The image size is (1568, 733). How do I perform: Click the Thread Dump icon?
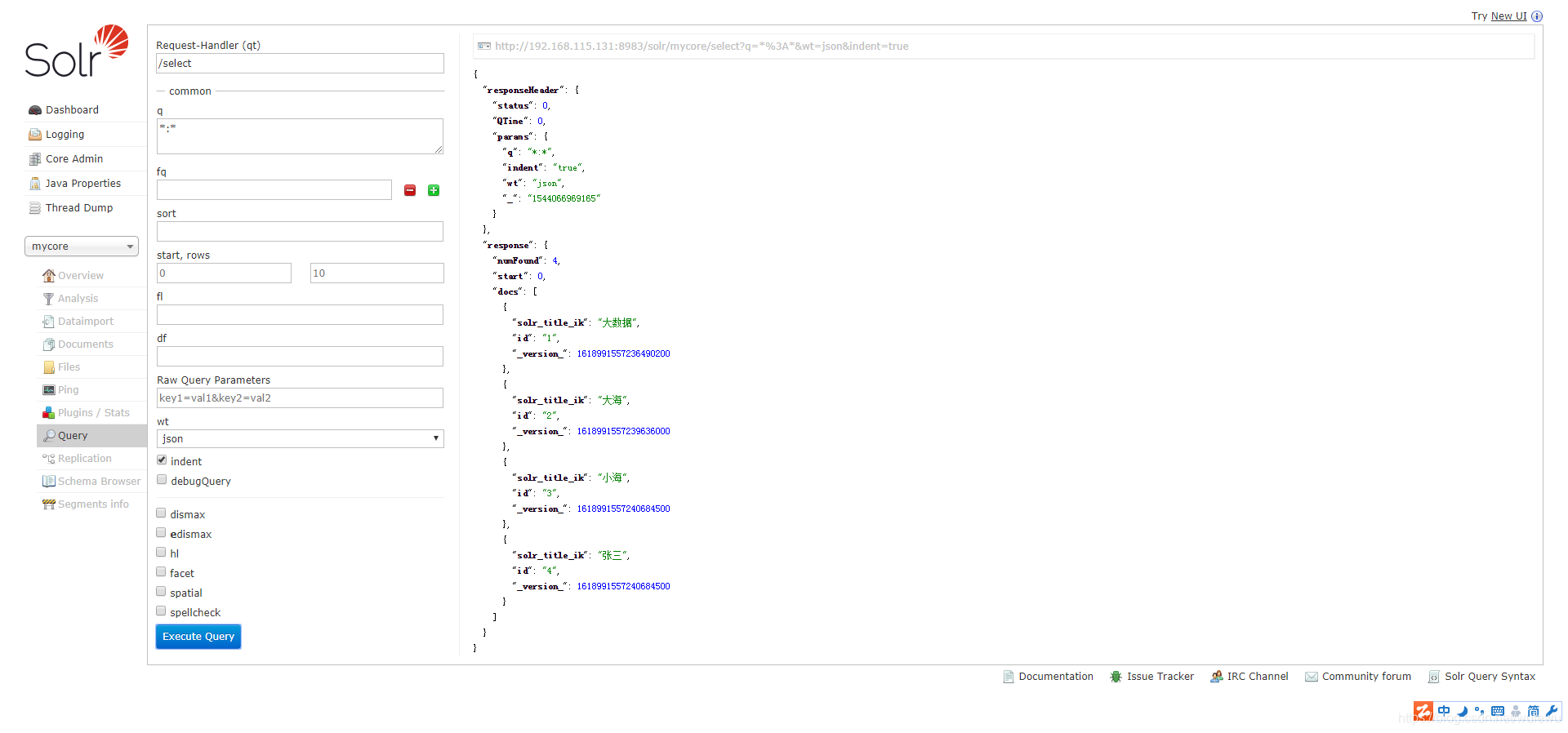coord(35,208)
